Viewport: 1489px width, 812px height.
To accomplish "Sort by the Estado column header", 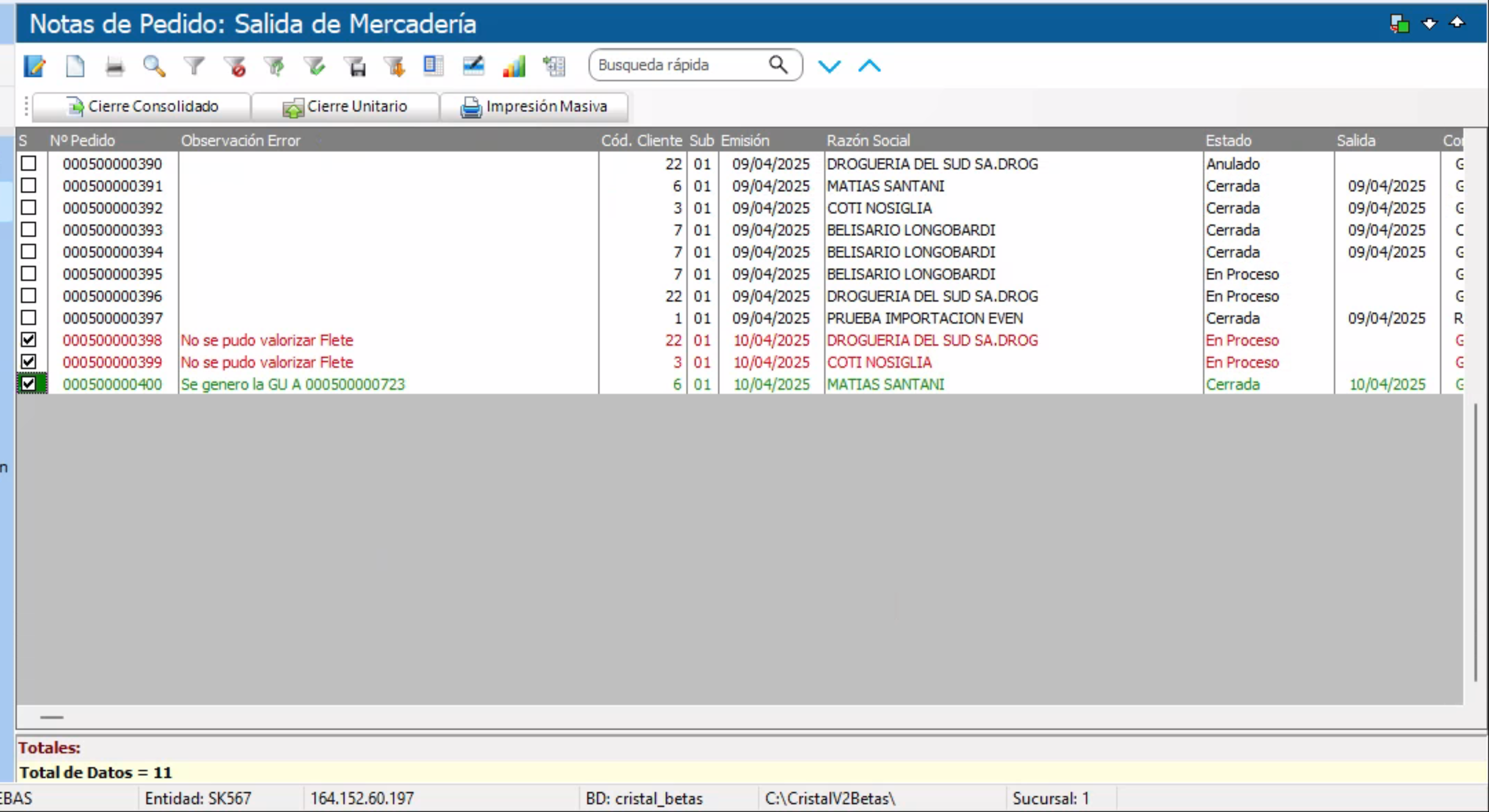I will 1228,140.
